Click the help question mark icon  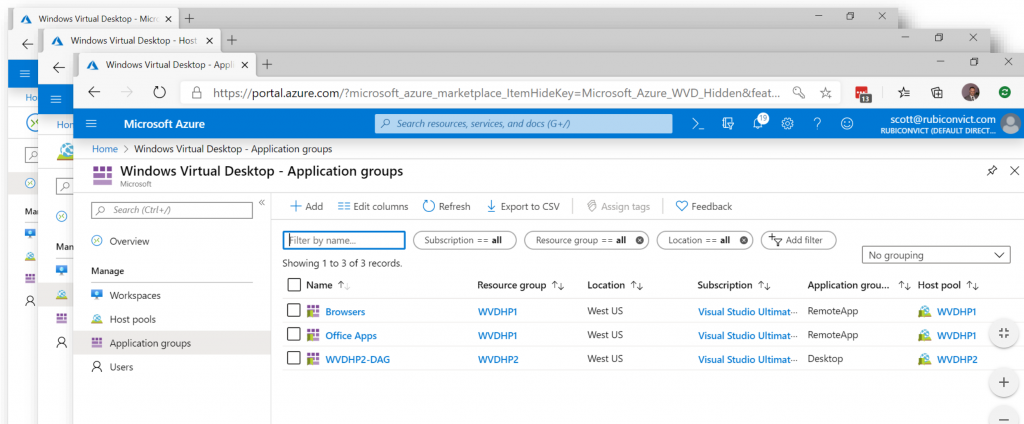coord(818,123)
